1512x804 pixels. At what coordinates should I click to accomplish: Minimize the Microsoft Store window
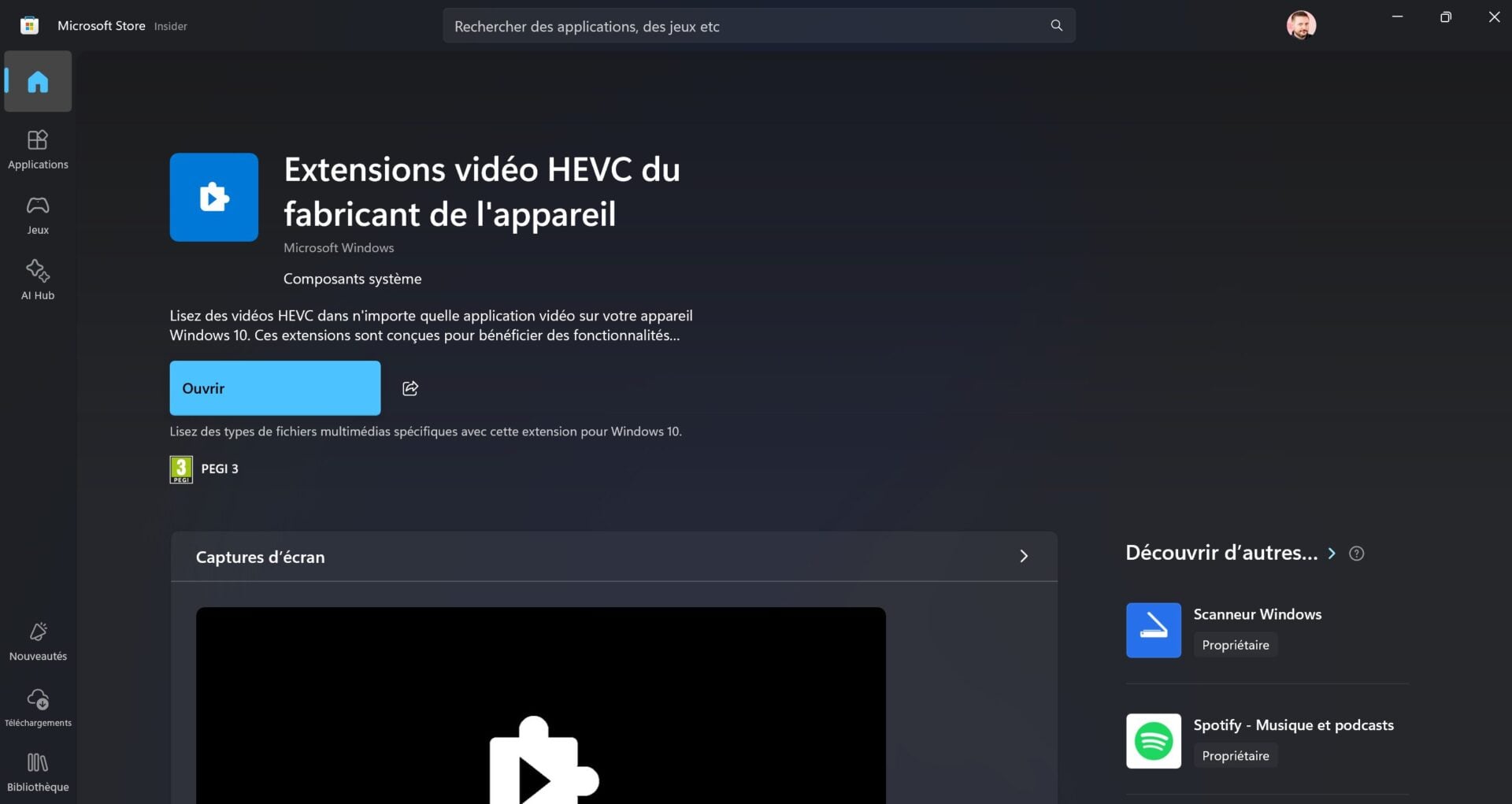[1397, 17]
